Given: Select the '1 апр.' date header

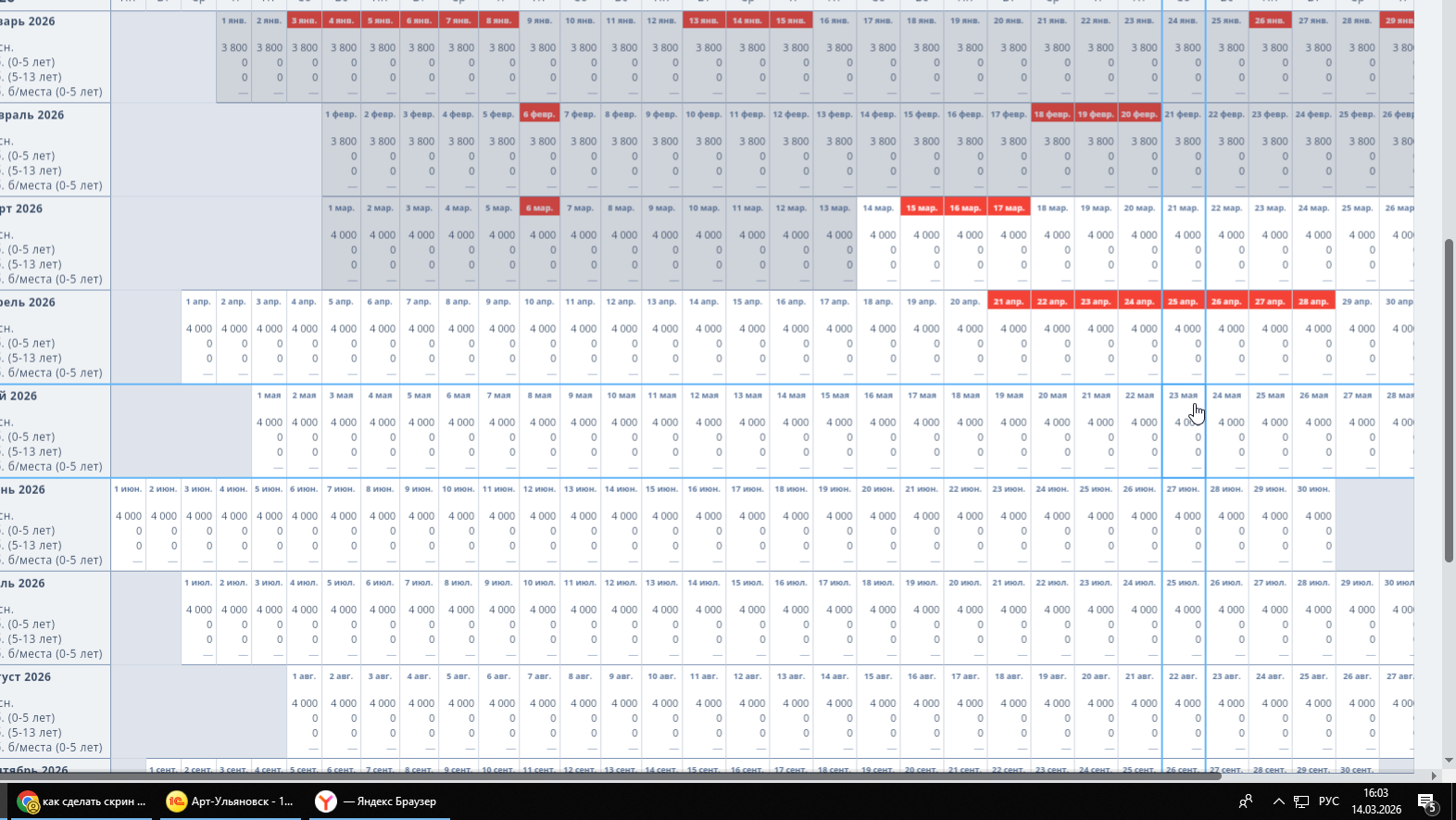Looking at the screenshot, I should 198,301.
